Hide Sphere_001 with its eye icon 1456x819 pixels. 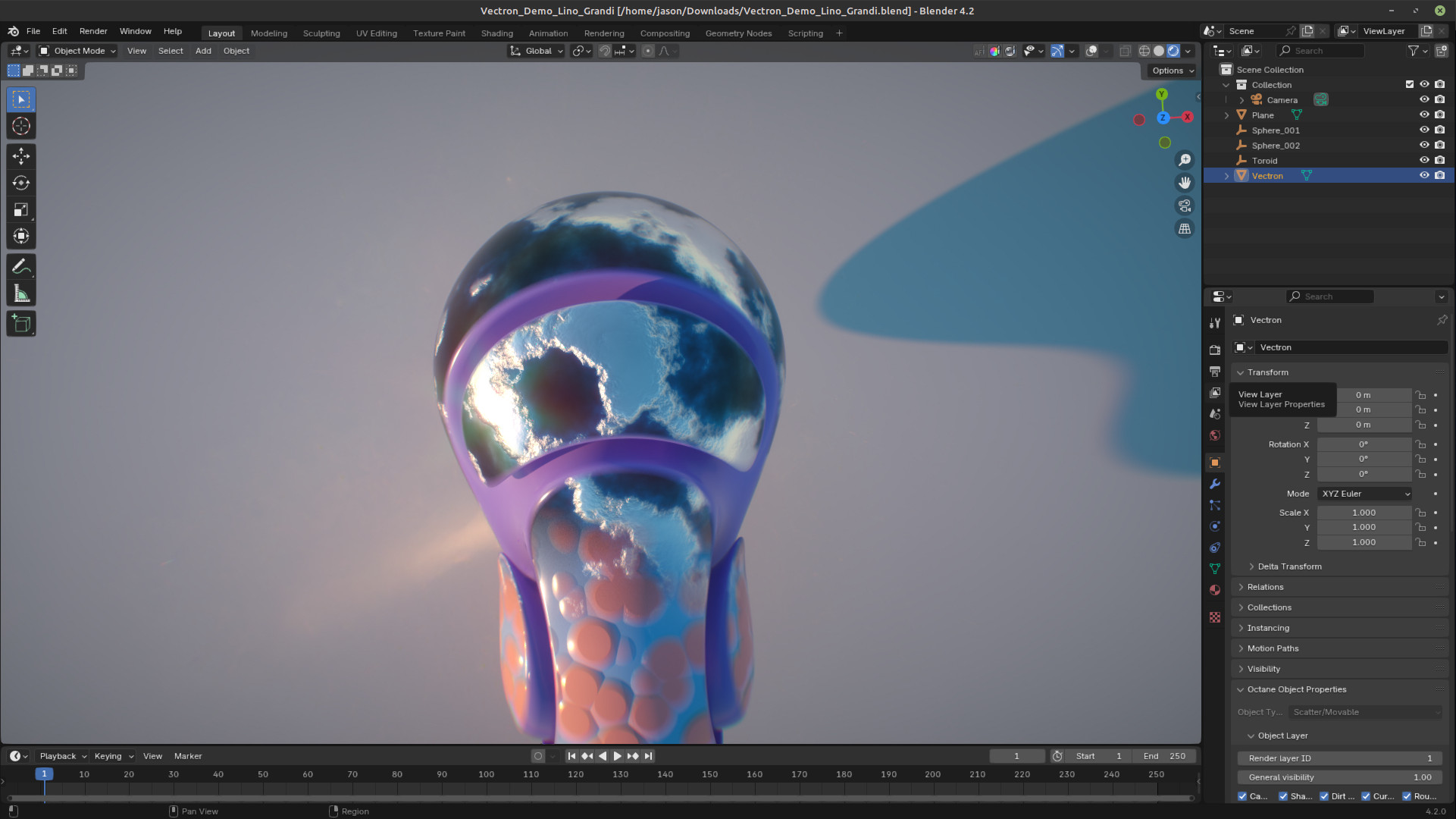pos(1424,130)
